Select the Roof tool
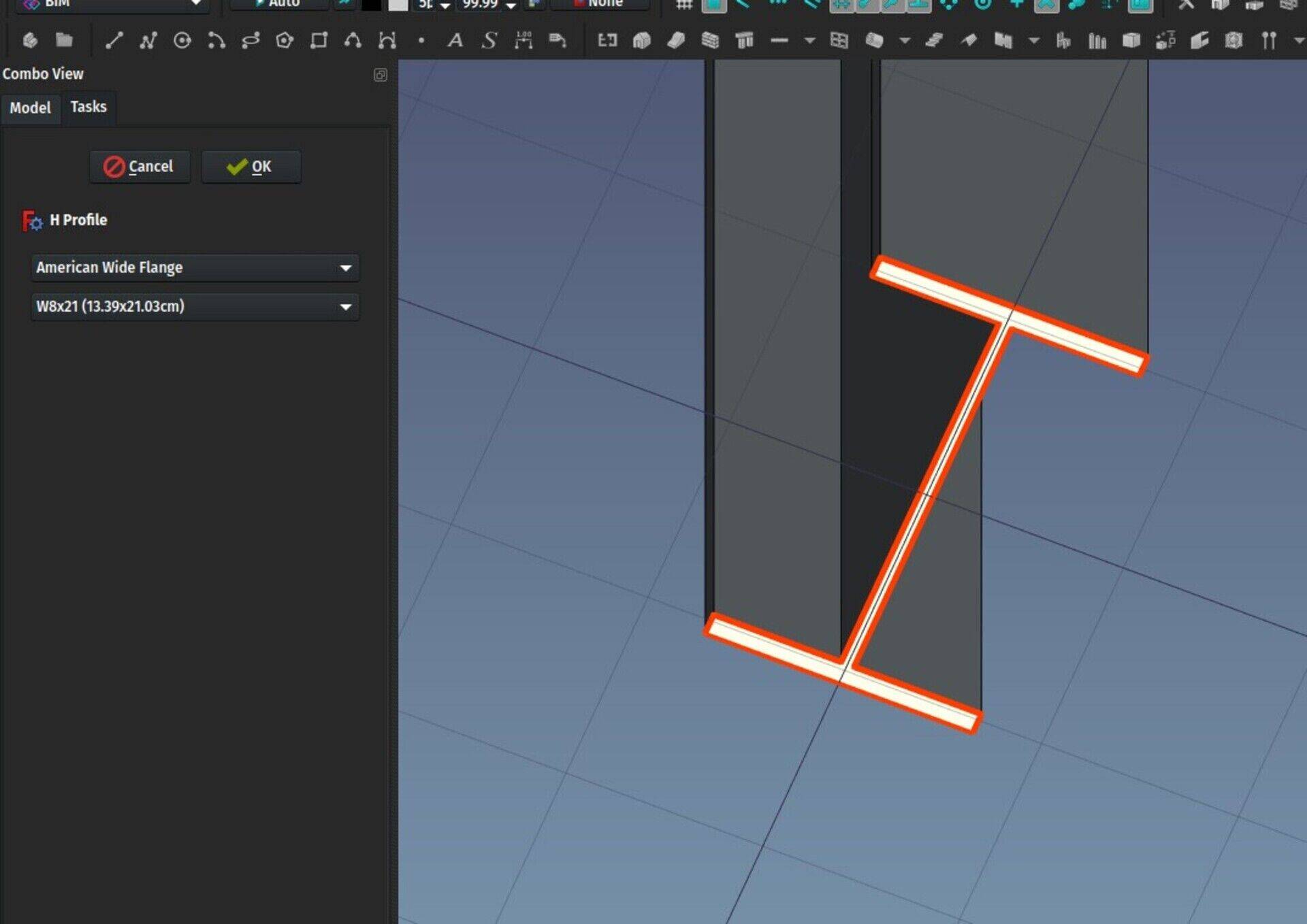Viewport: 1307px width, 924px height. [969, 41]
